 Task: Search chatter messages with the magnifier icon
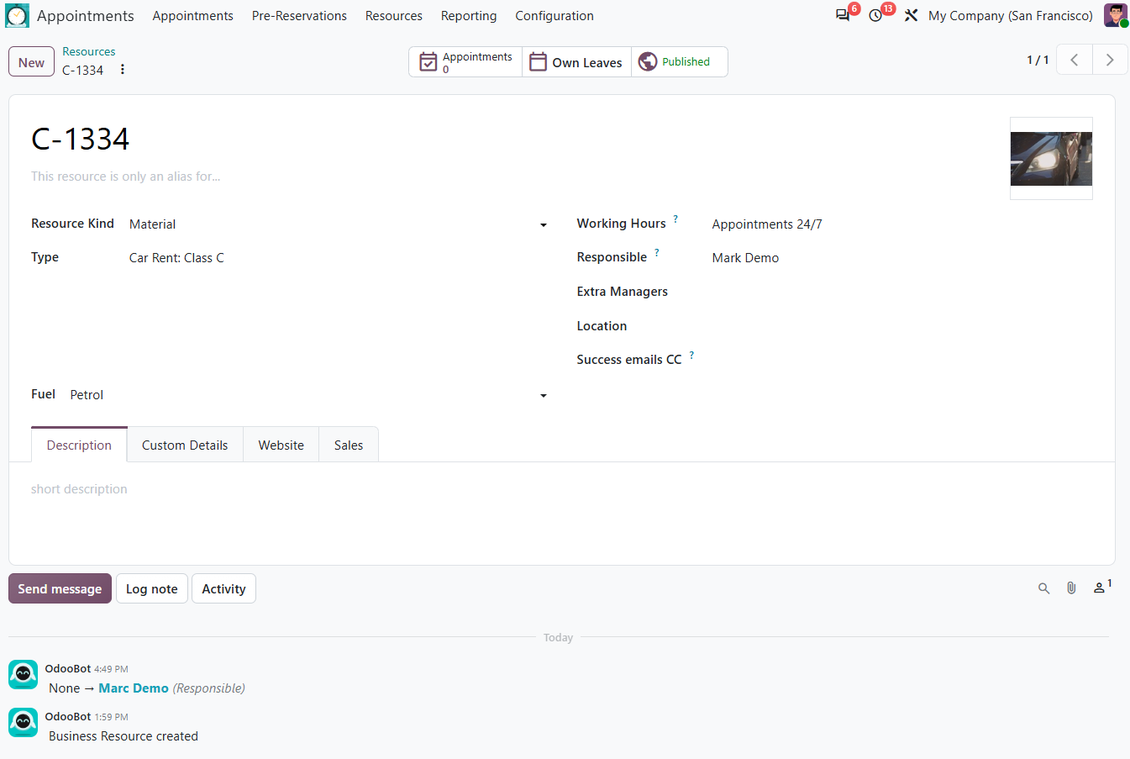(1044, 588)
